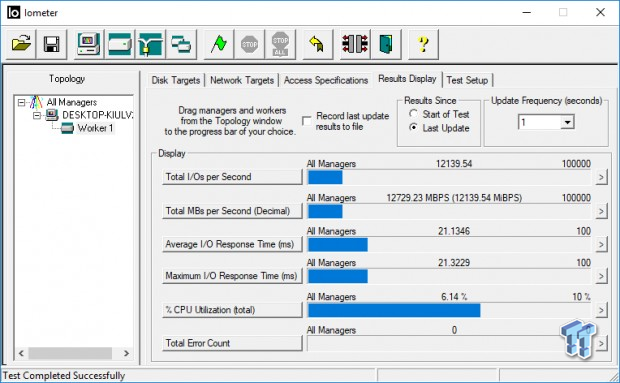Open Update Frequency dropdown
The image size is (620, 383).
pos(567,122)
